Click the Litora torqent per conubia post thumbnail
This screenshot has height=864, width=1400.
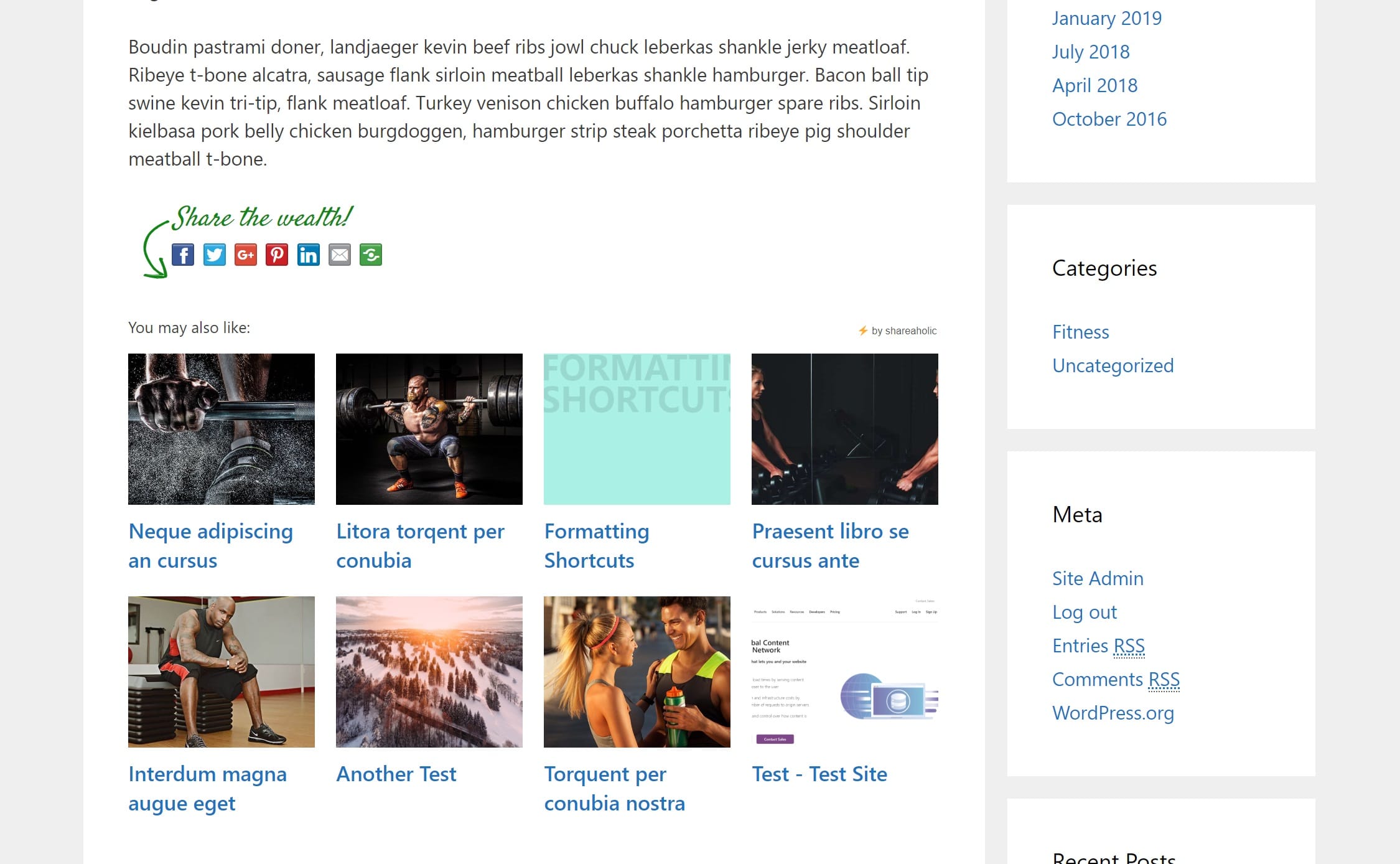click(429, 428)
